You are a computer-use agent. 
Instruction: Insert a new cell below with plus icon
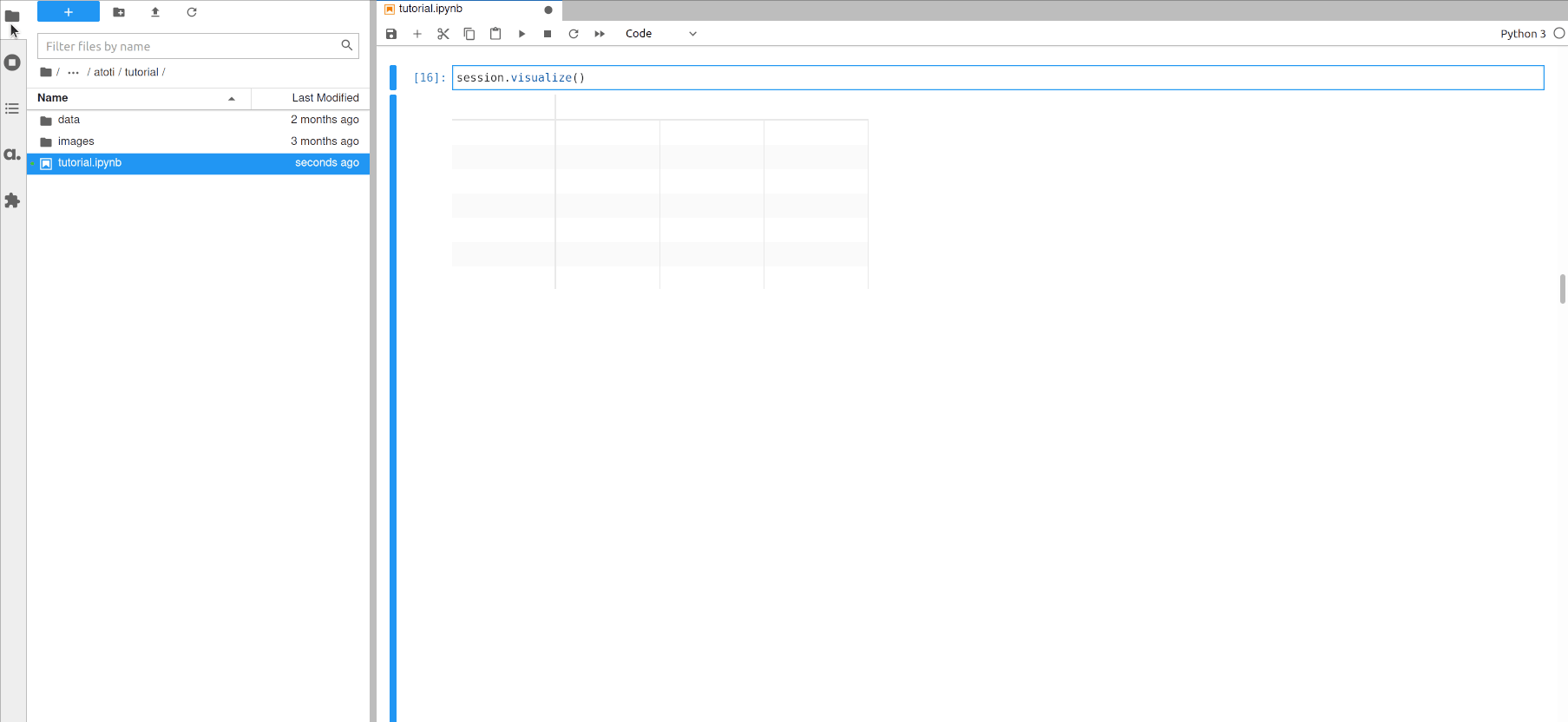(x=417, y=34)
